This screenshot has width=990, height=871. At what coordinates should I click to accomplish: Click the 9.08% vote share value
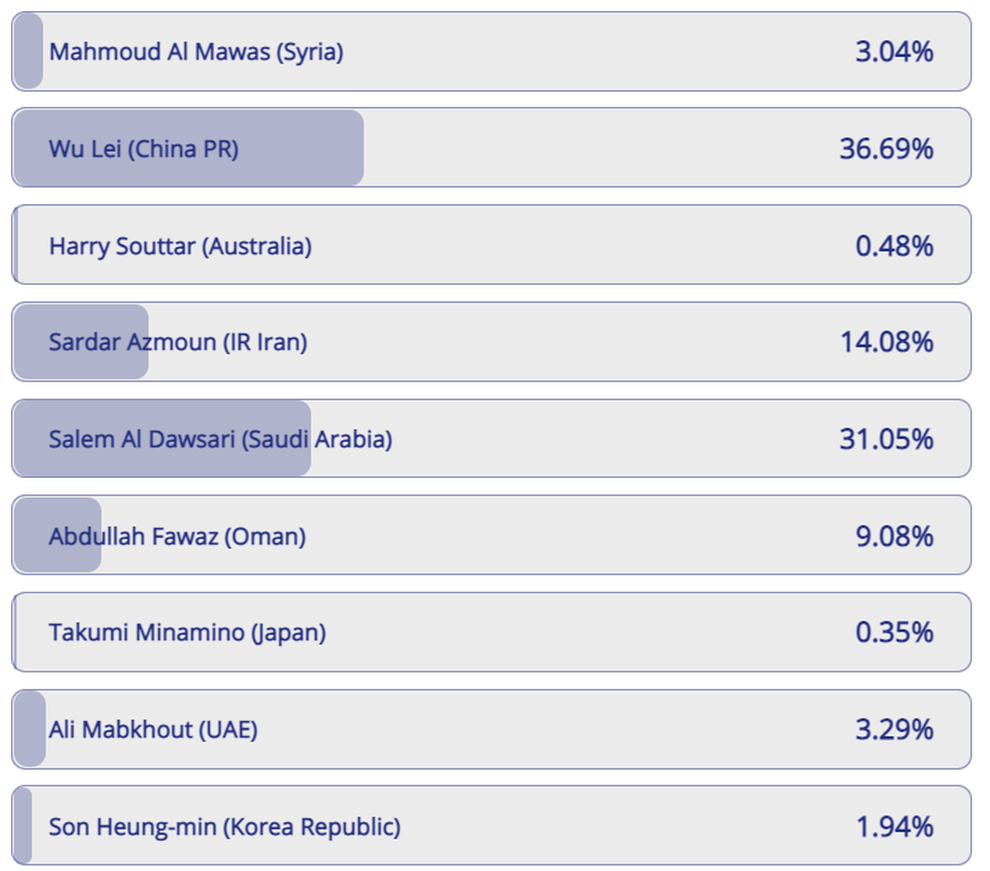point(894,536)
